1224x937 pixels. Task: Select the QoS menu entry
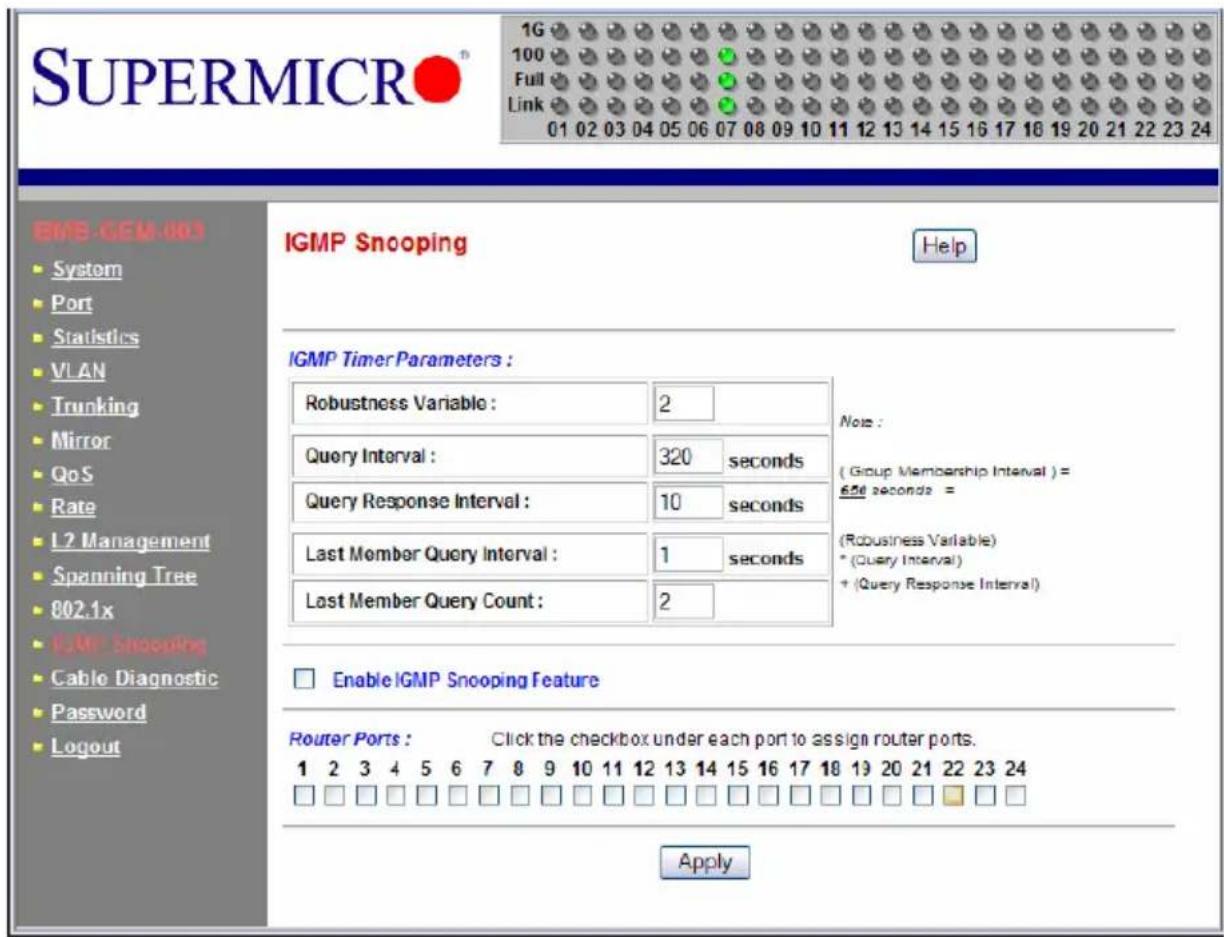point(72,474)
